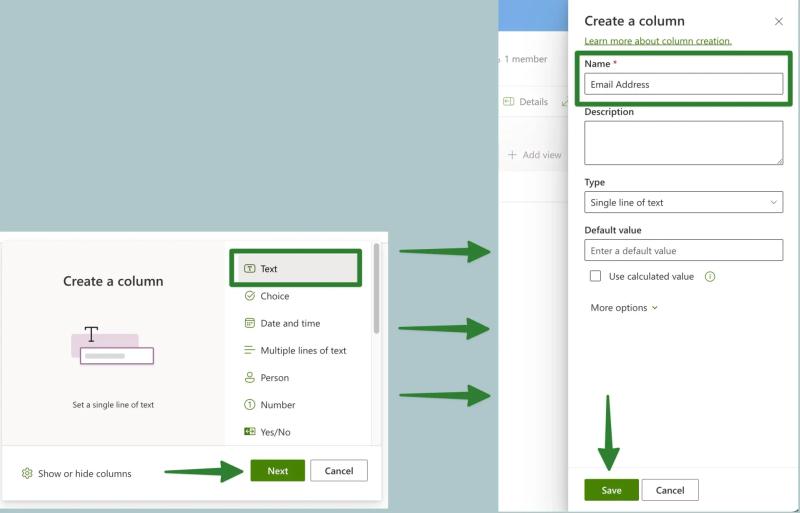This screenshot has width=800, height=513.
Task: Click the gear icon beside Show or hide columns
Action: (x=27, y=473)
